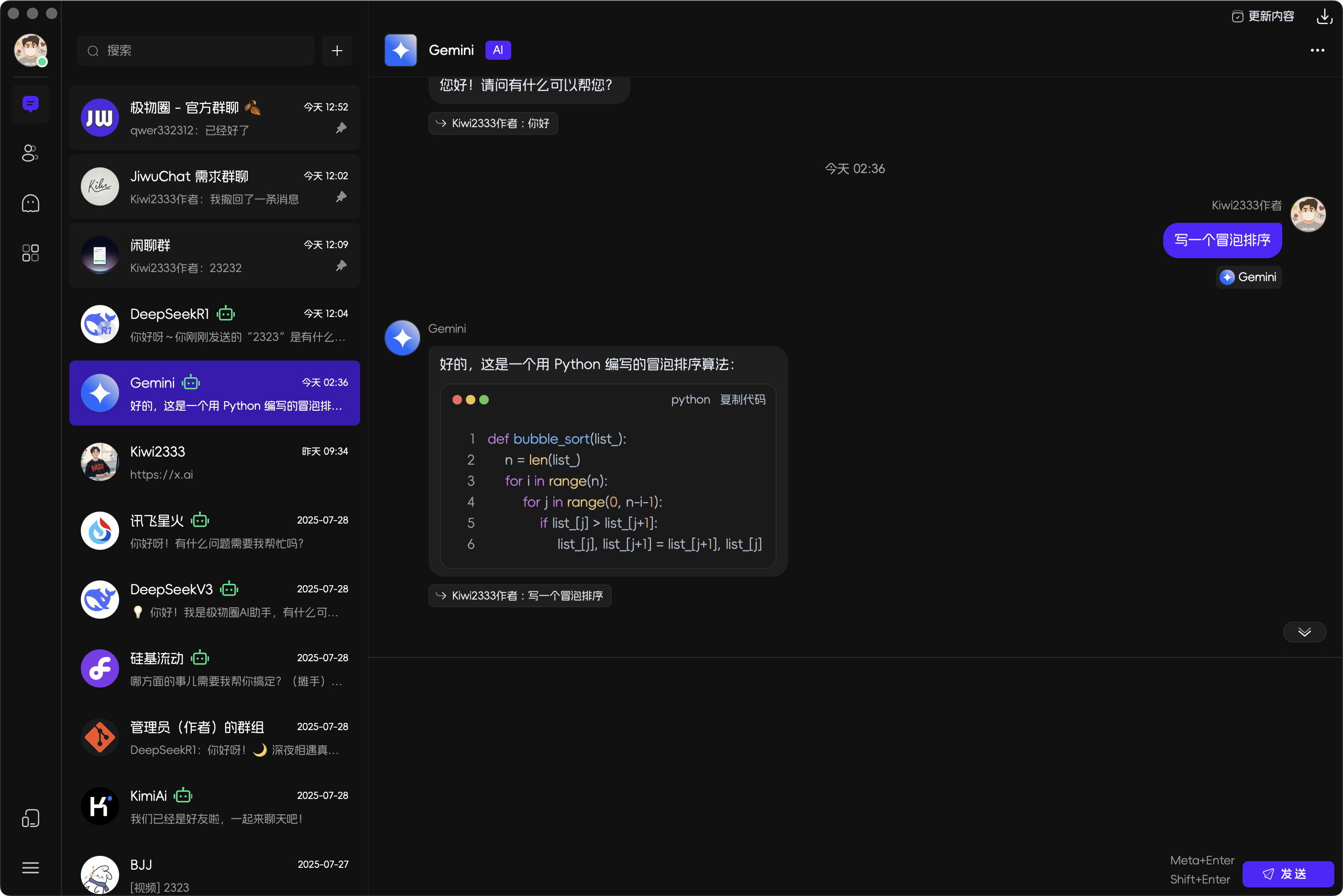The width and height of the screenshot is (1343, 896).
Task: Open the DeepSeekV3 conversation
Action: pos(214,600)
